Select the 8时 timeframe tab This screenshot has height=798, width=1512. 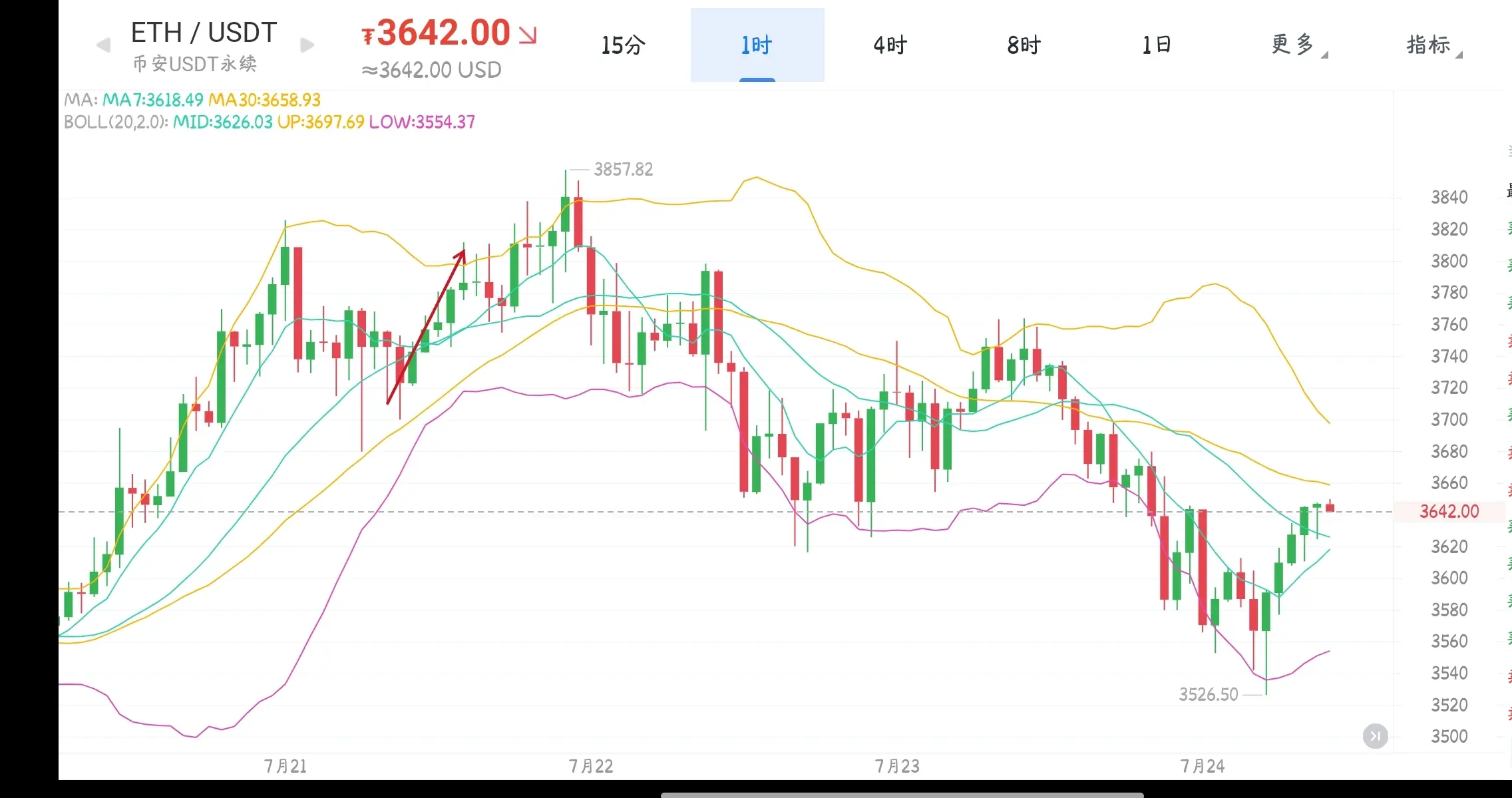click(1024, 45)
